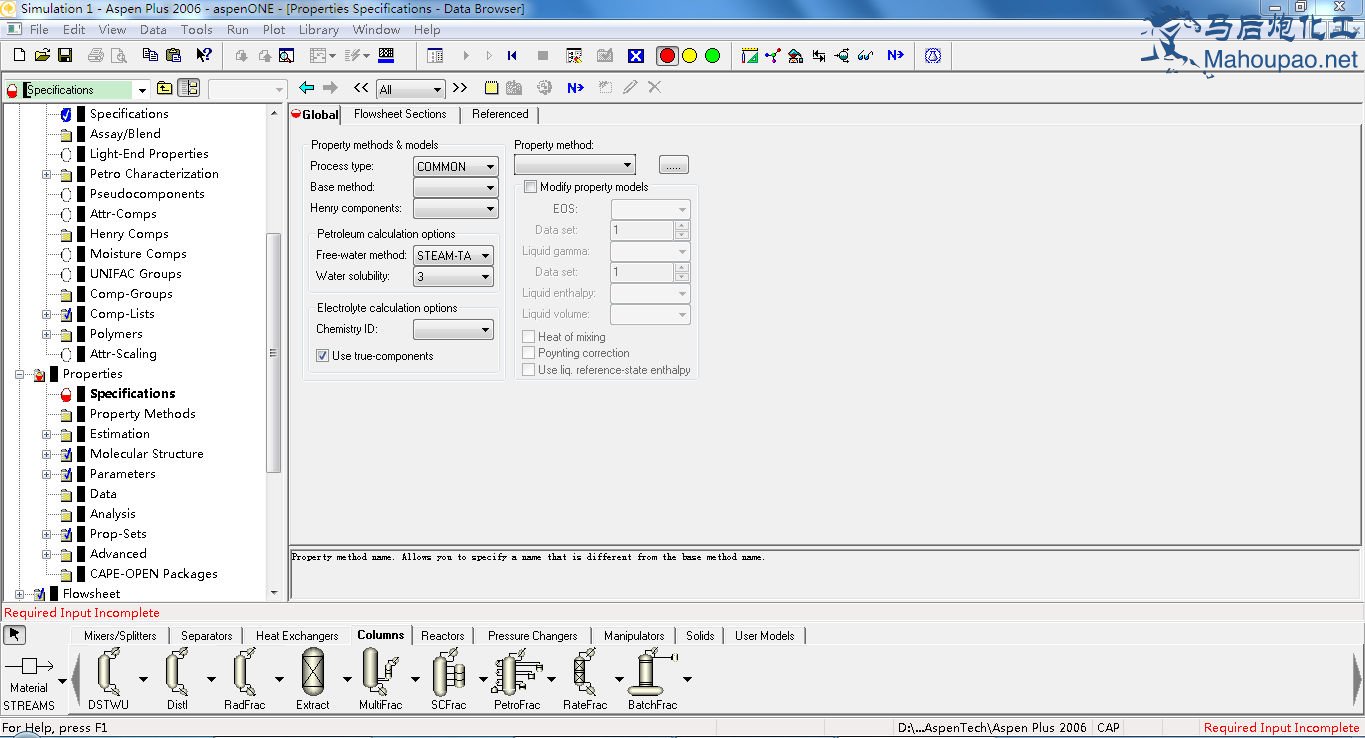Screen dimensions: 1365x738
Task: Open the STREAMS type dropdown arrow
Action: click(62, 681)
